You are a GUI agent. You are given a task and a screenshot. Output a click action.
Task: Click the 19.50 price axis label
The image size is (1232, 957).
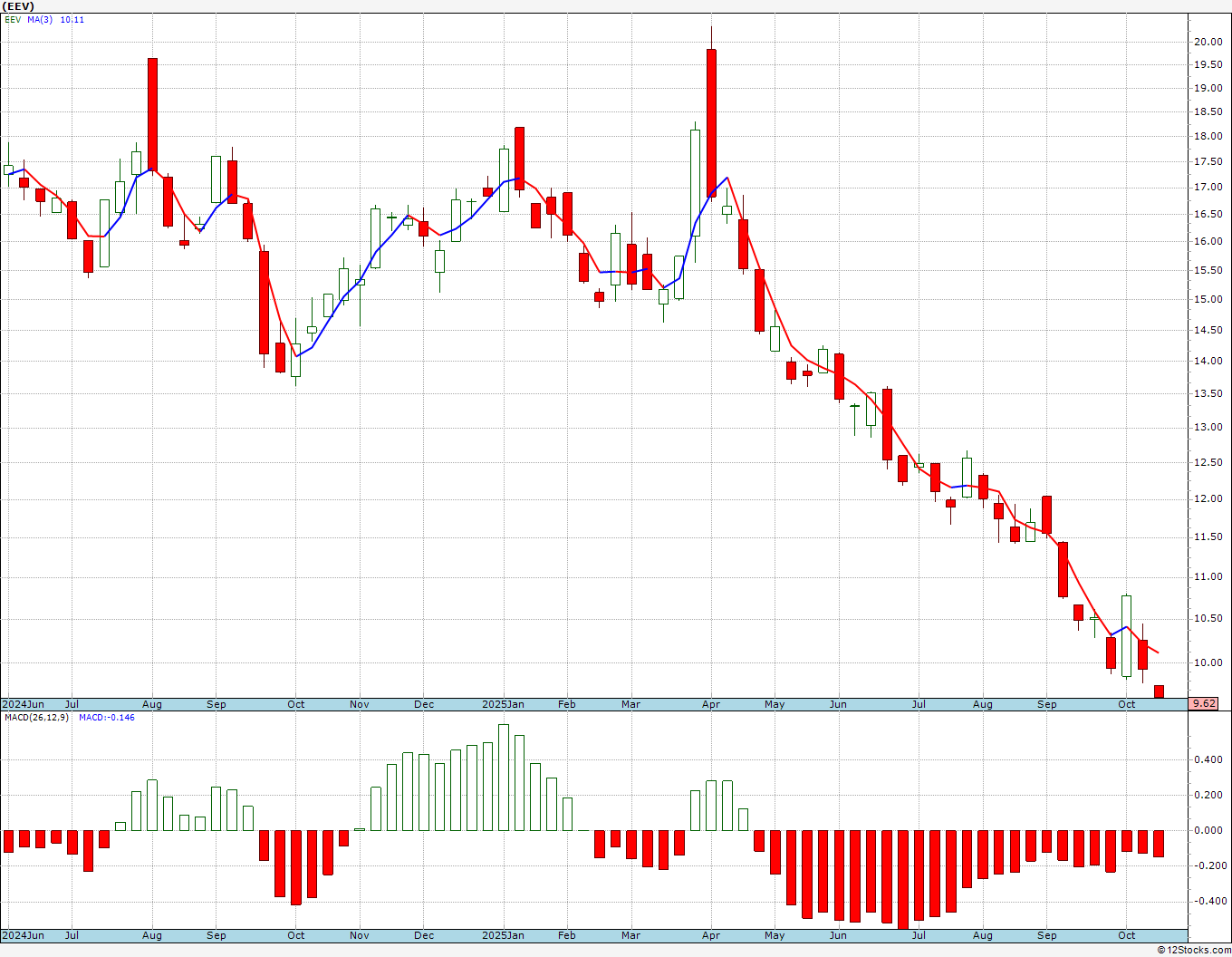point(1208,64)
